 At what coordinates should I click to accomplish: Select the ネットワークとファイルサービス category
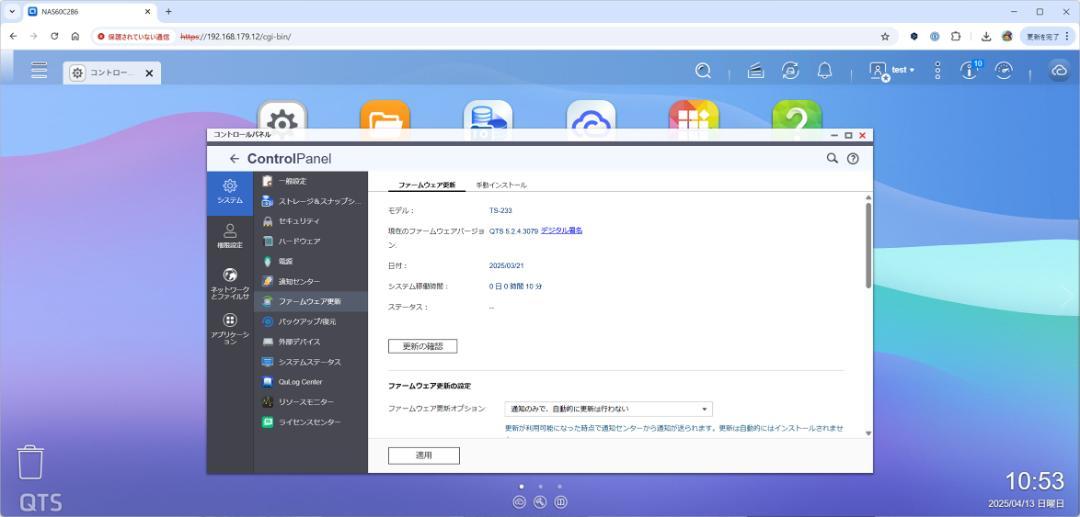pos(230,284)
